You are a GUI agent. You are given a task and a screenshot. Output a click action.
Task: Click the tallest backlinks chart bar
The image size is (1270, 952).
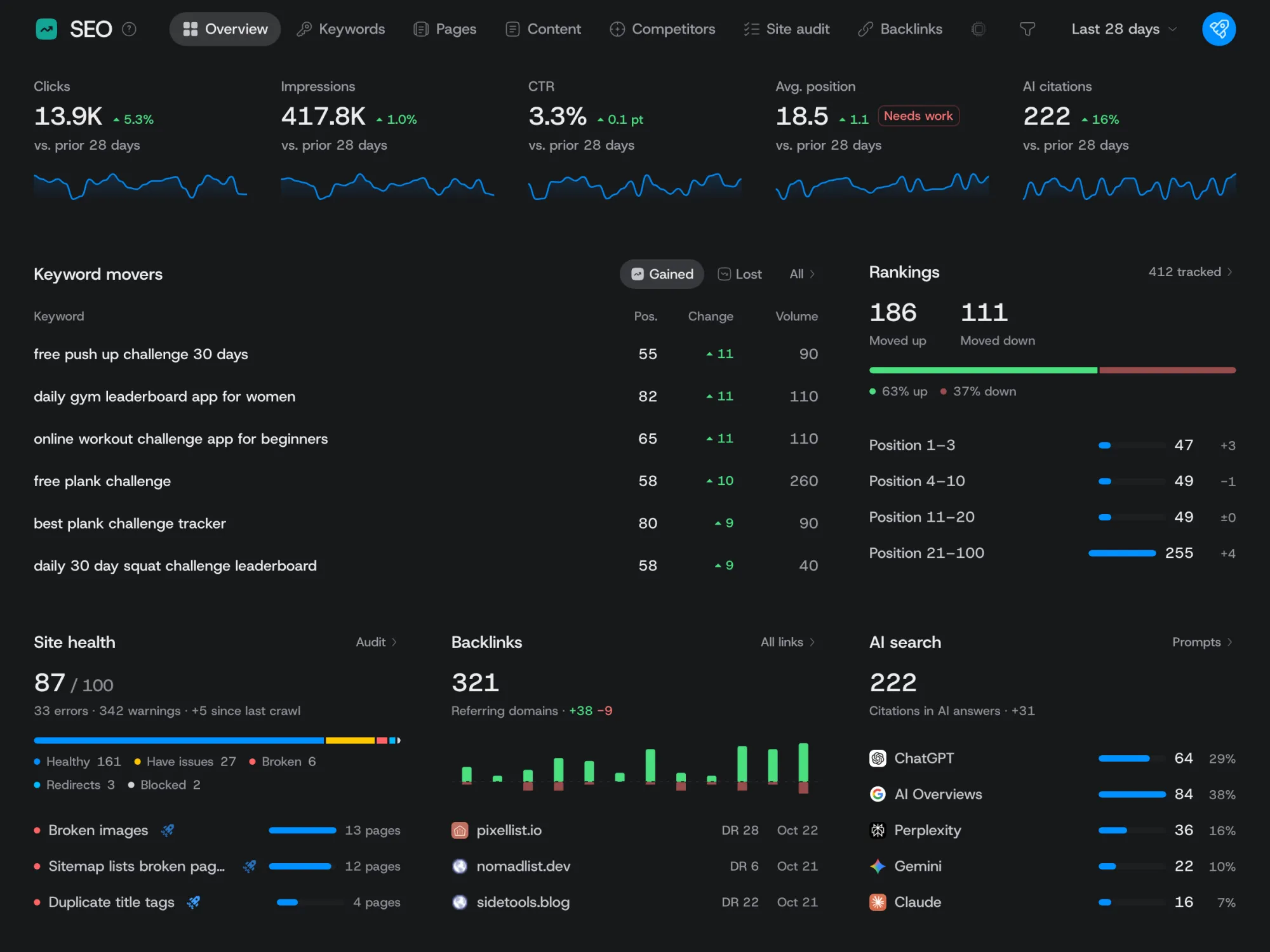[803, 767]
